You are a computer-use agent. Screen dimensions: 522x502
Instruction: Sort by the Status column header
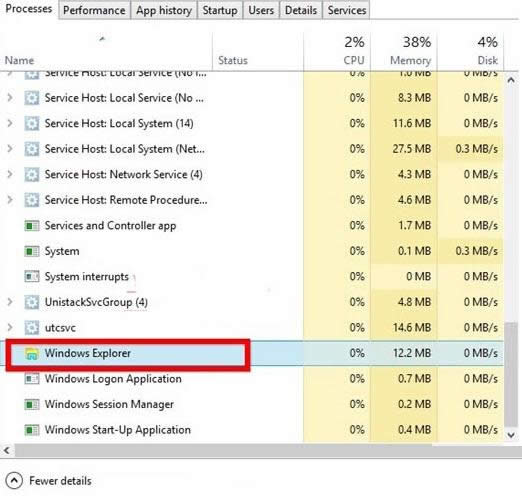pos(233,60)
